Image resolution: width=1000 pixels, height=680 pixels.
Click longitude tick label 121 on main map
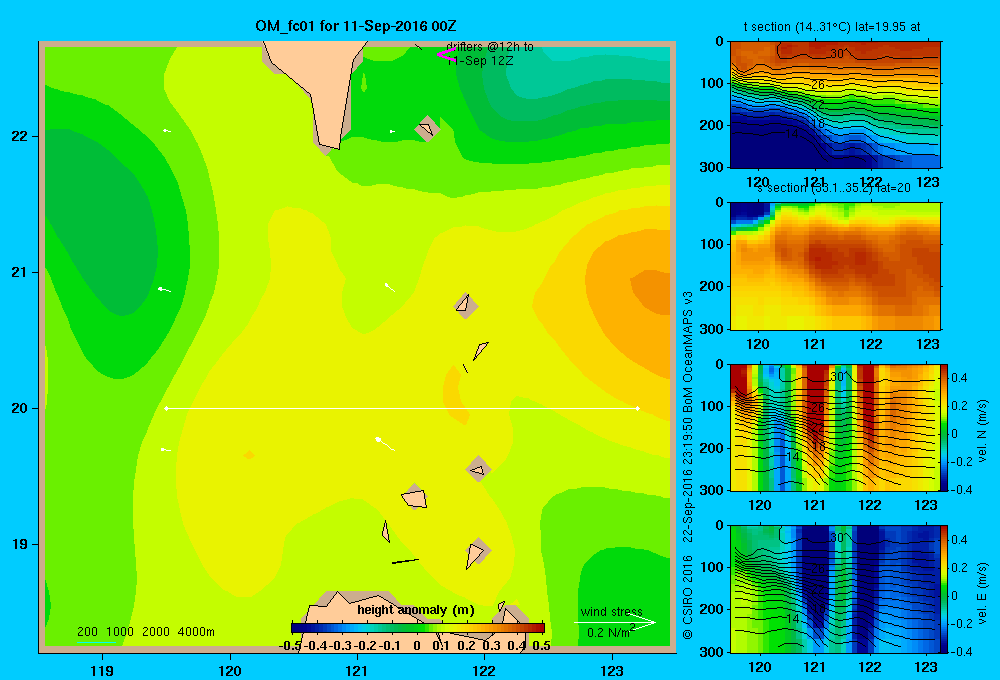pyautogui.click(x=357, y=670)
